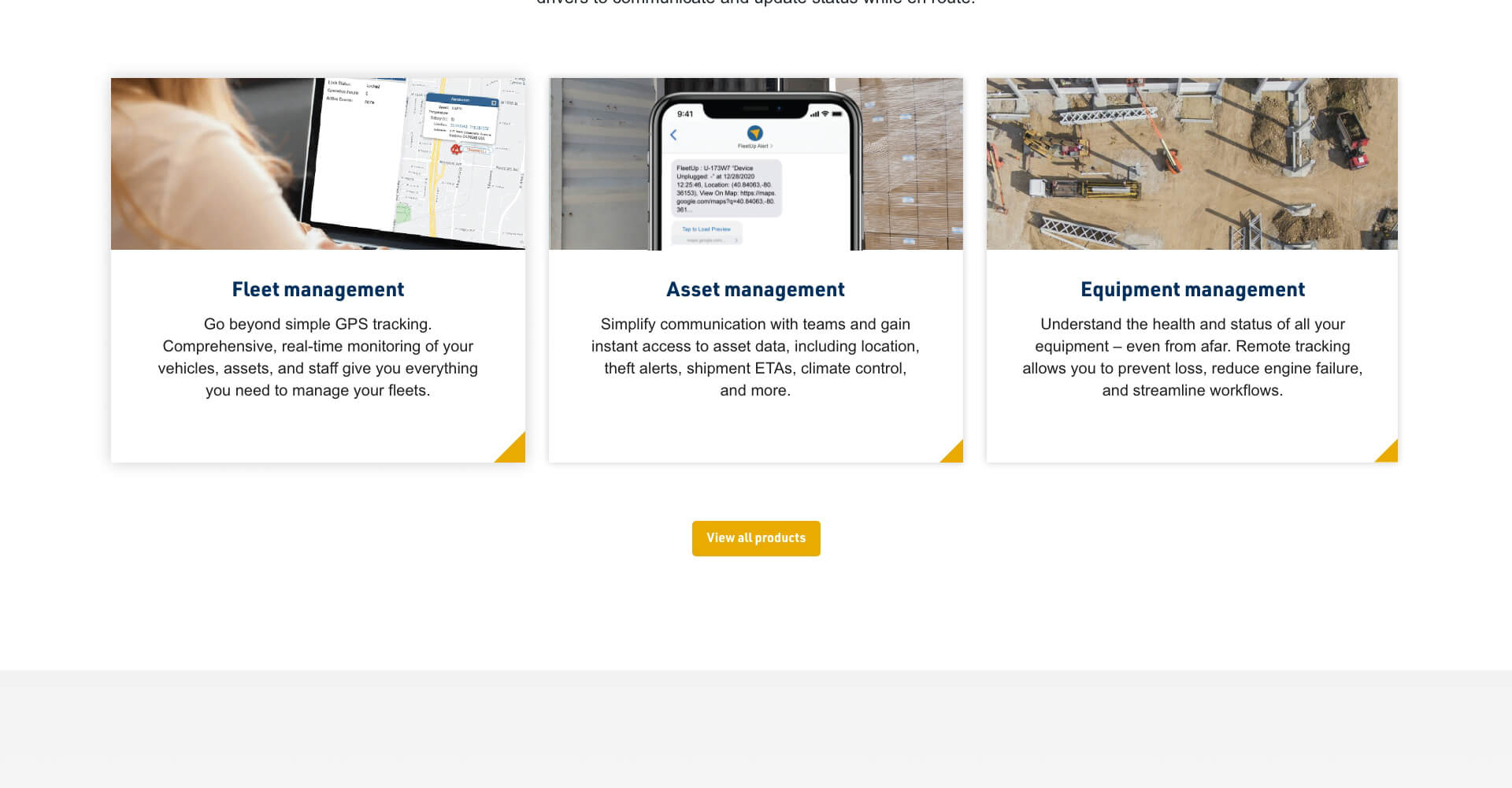Click the 'Understand the health and status' description

pos(1192,357)
